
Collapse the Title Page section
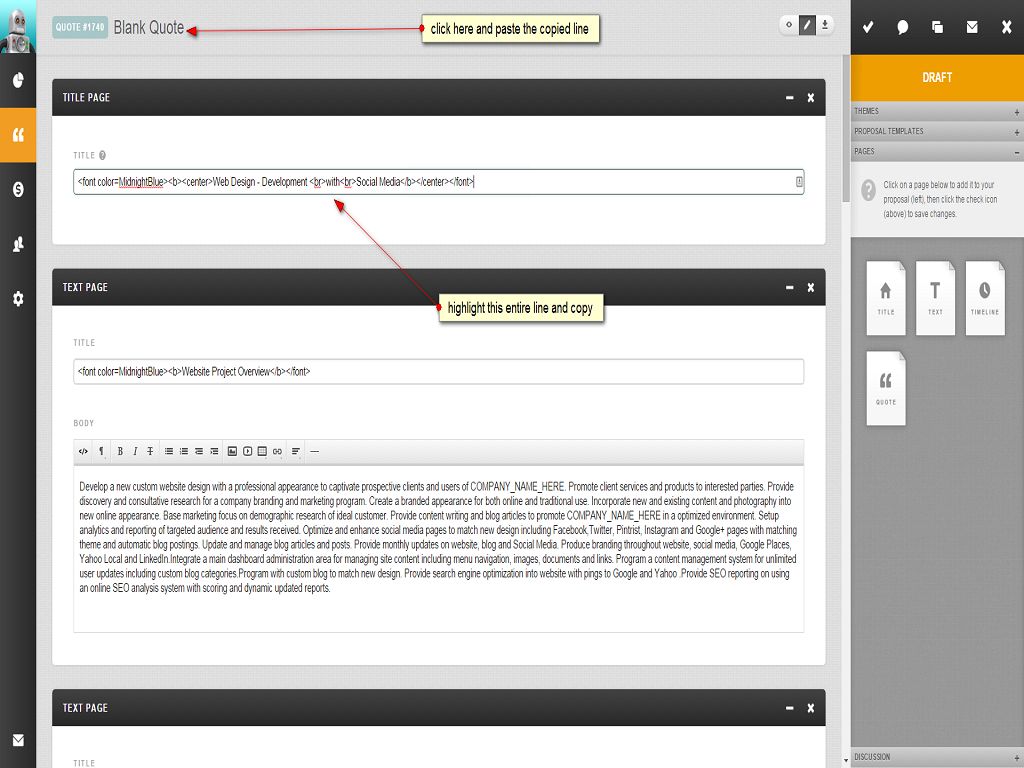(x=790, y=97)
